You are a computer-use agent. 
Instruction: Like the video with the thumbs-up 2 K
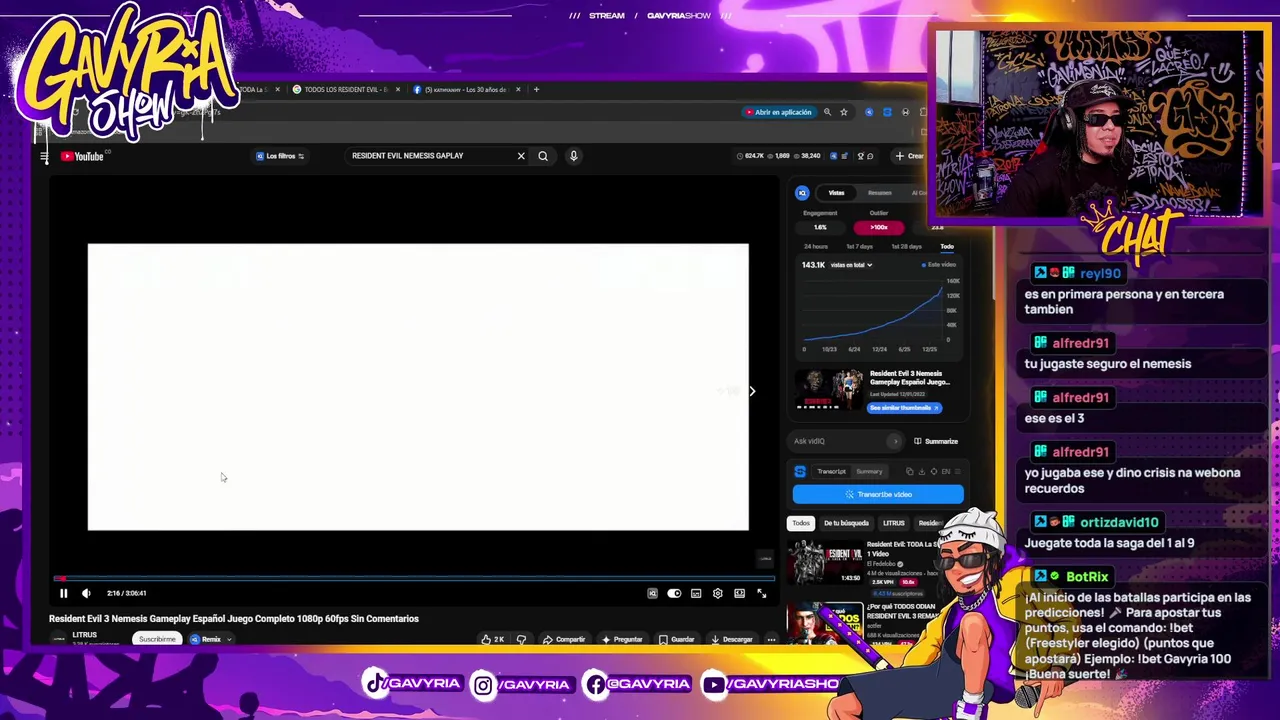(x=492, y=639)
